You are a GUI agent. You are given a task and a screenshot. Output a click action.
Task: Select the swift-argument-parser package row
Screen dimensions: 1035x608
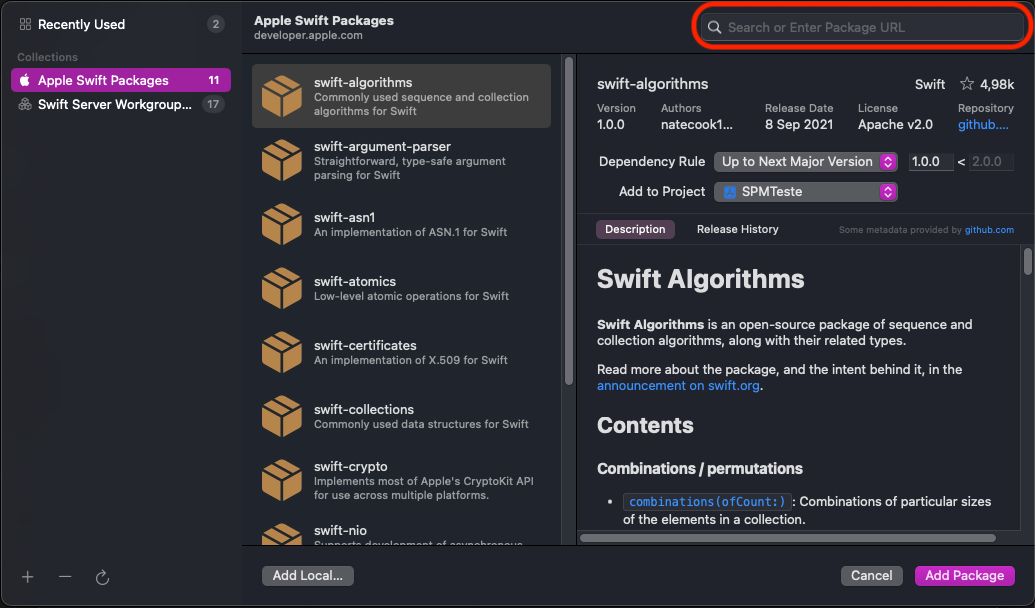[x=401, y=160]
